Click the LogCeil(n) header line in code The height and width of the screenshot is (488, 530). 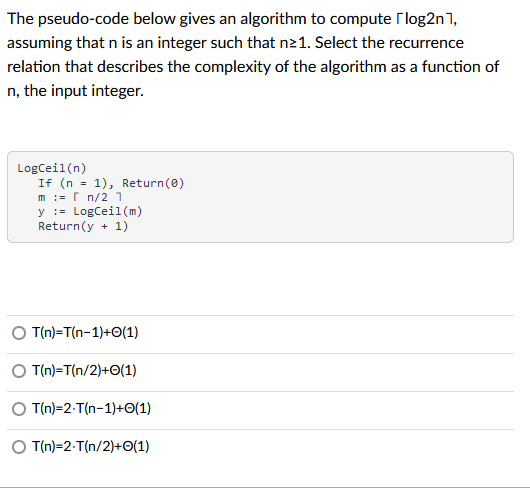click(x=52, y=168)
